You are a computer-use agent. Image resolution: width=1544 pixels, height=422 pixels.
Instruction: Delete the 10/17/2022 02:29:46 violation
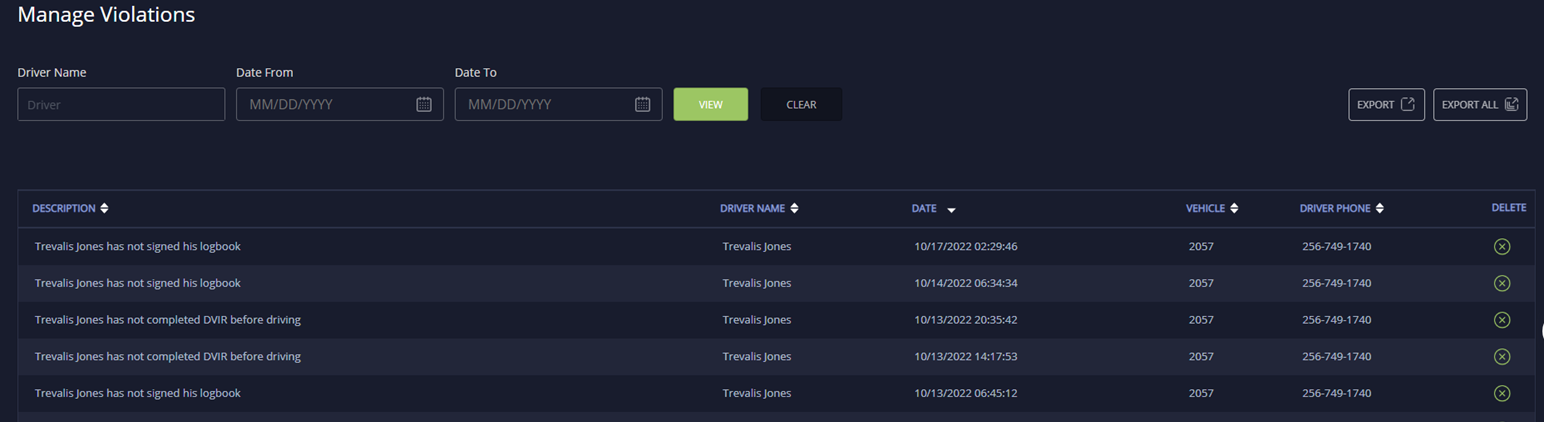[1501, 247]
